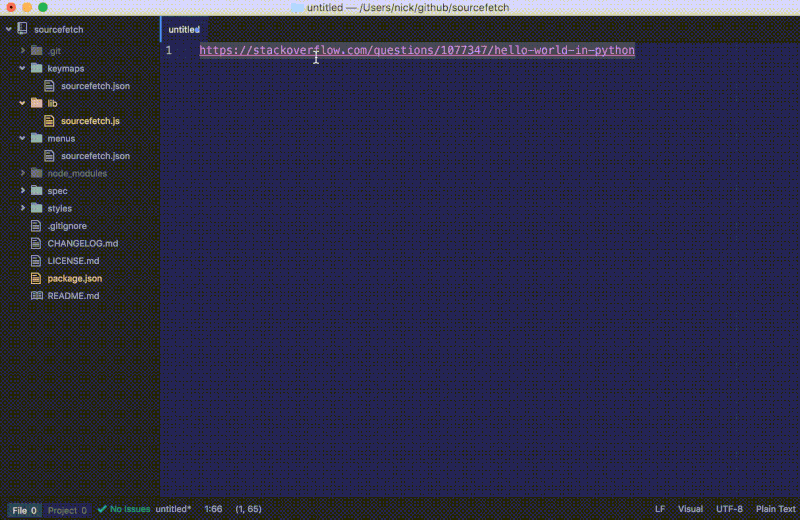Image resolution: width=800 pixels, height=520 pixels.
Task: Switch linter scope to Project 0
Action: click(x=67, y=510)
